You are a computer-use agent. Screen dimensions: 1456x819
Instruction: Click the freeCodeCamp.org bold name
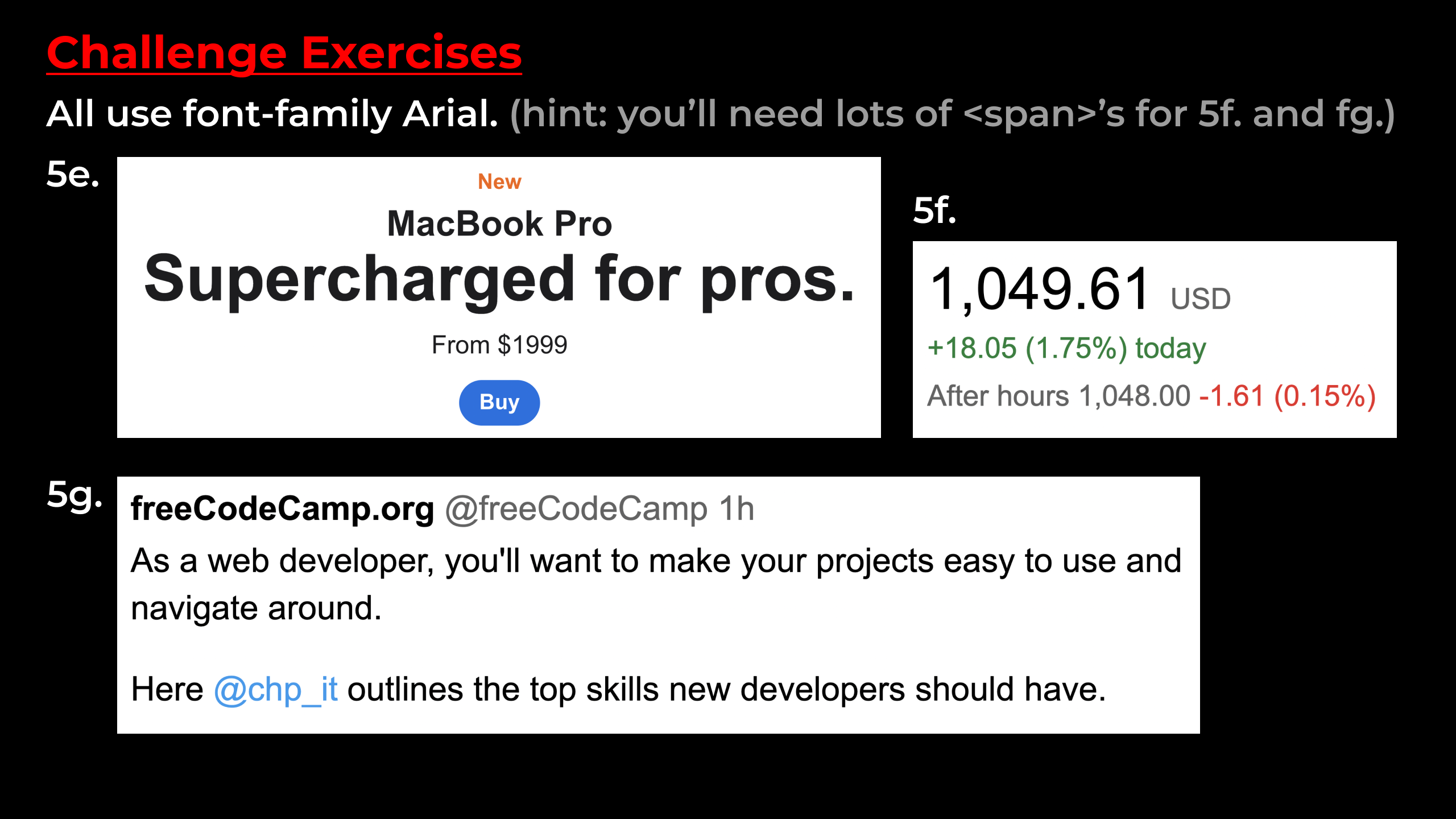click(283, 508)
